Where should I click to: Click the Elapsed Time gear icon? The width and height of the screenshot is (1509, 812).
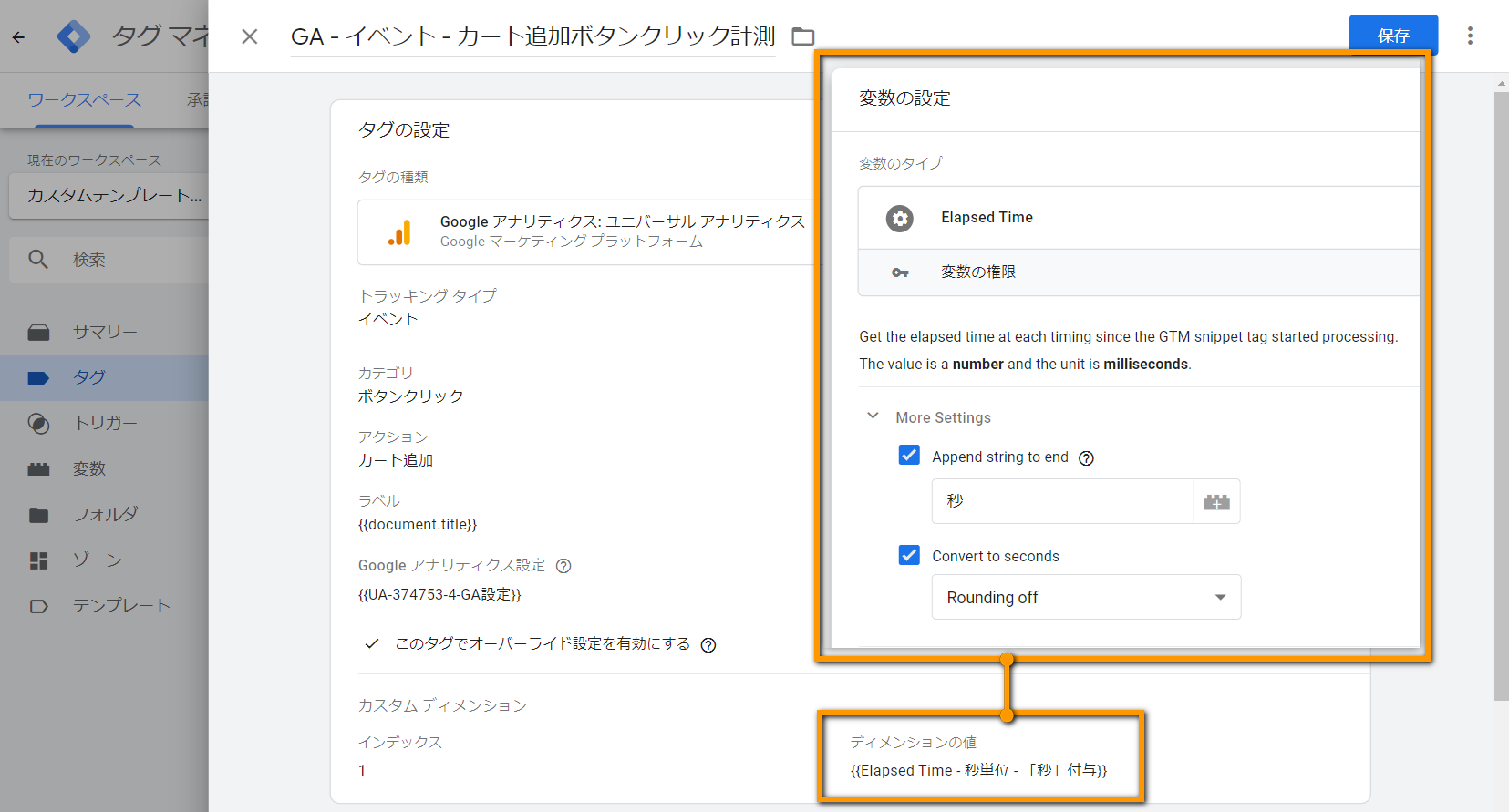click(x=900, y=219)
